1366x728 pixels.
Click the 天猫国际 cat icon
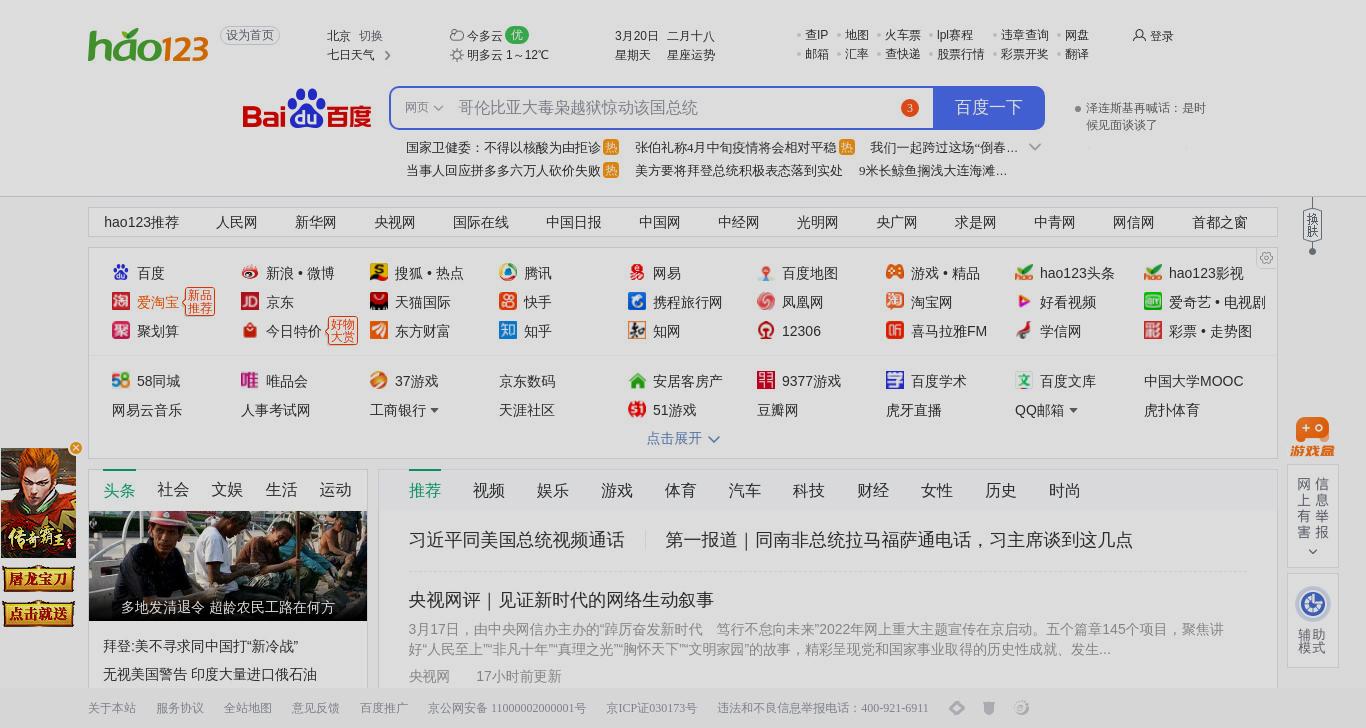point(379,301)
